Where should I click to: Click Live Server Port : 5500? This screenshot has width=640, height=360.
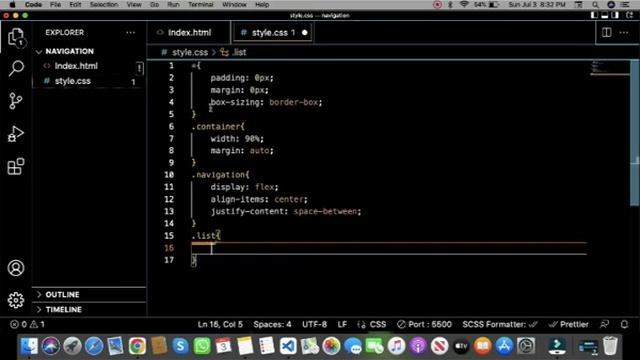pos(424,324)
